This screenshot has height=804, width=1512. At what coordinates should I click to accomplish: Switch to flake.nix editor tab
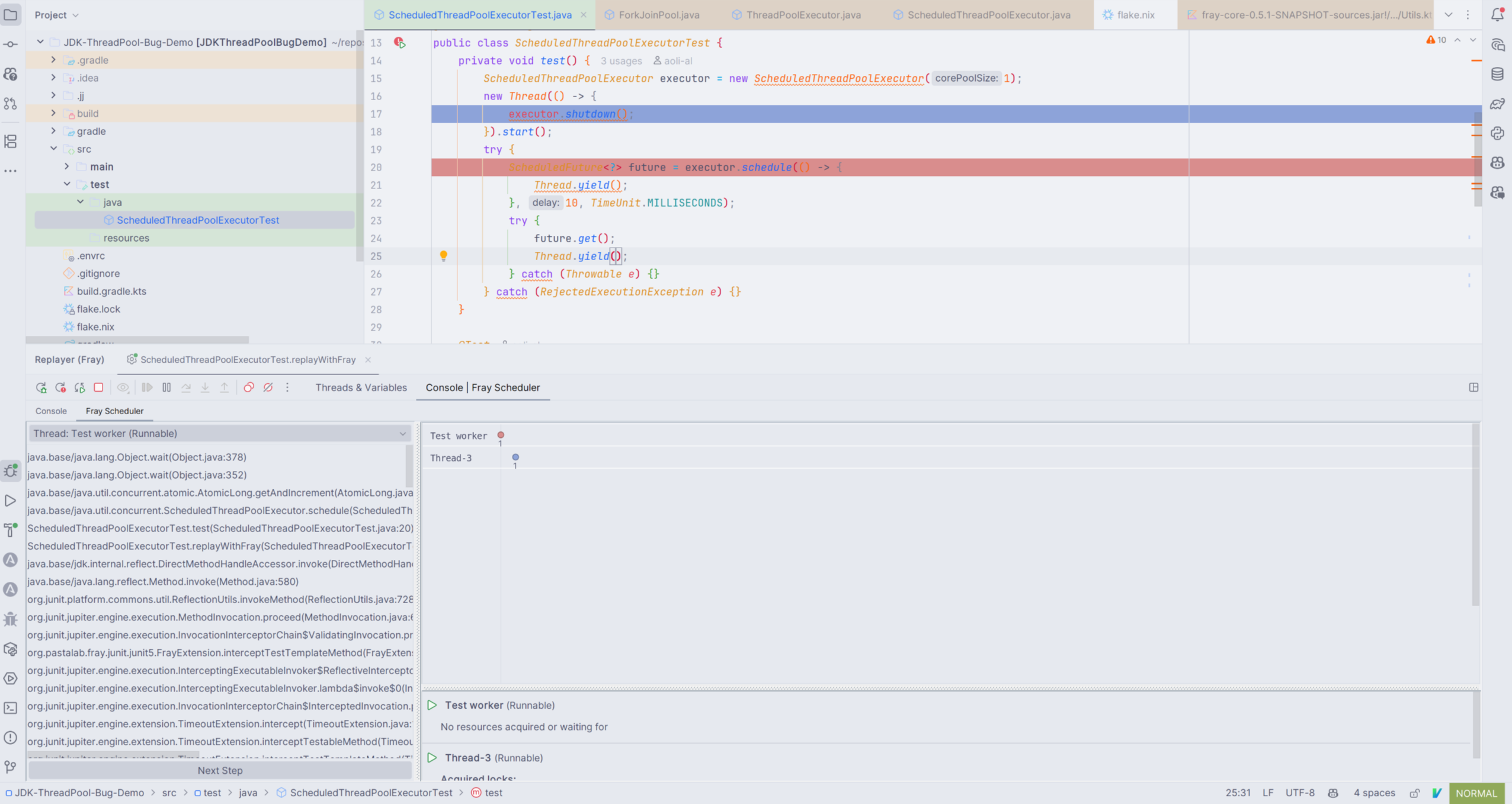[1136, 15]
